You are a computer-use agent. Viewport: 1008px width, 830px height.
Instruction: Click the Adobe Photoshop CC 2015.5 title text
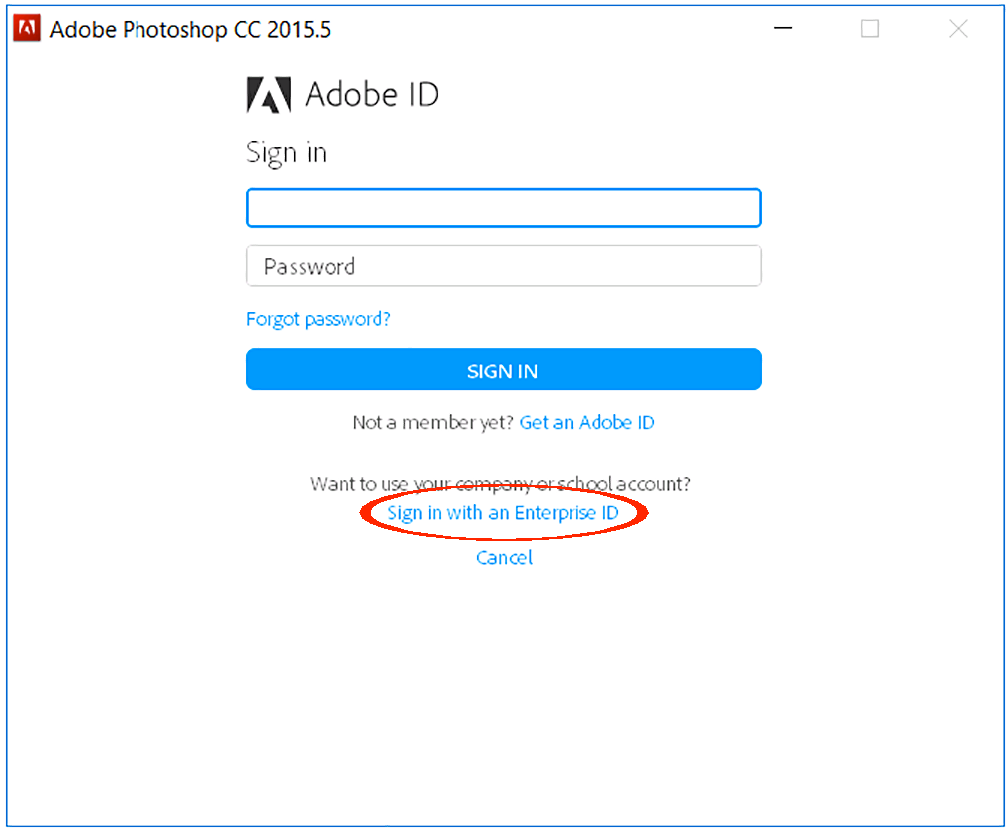click(190, 30)
